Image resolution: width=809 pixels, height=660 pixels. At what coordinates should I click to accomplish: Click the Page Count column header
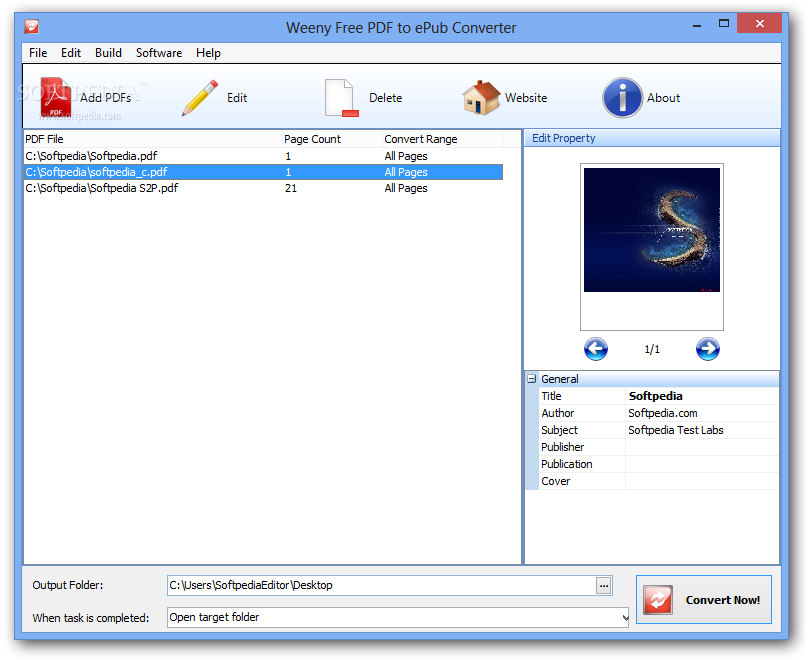(x=332, y=139)
